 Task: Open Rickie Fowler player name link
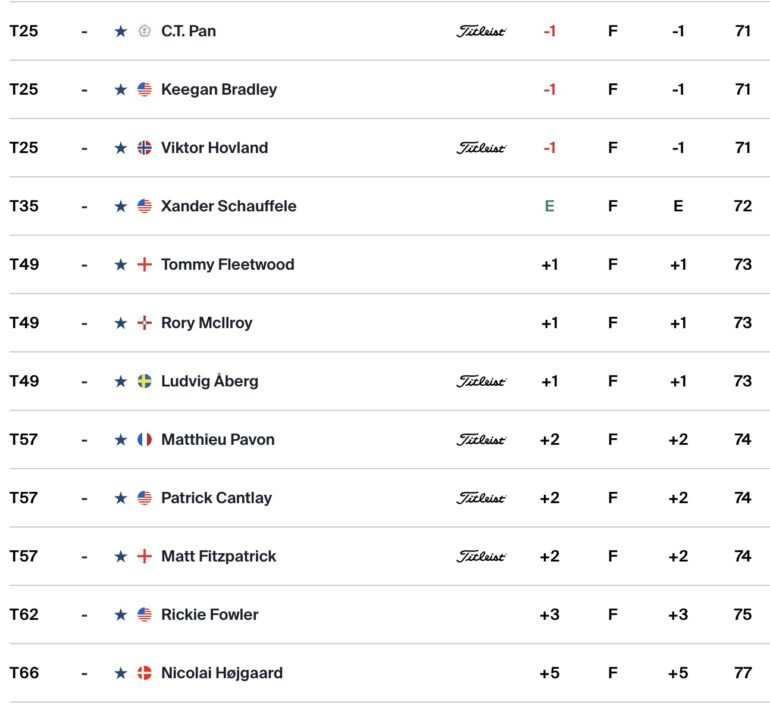(210, 615)
